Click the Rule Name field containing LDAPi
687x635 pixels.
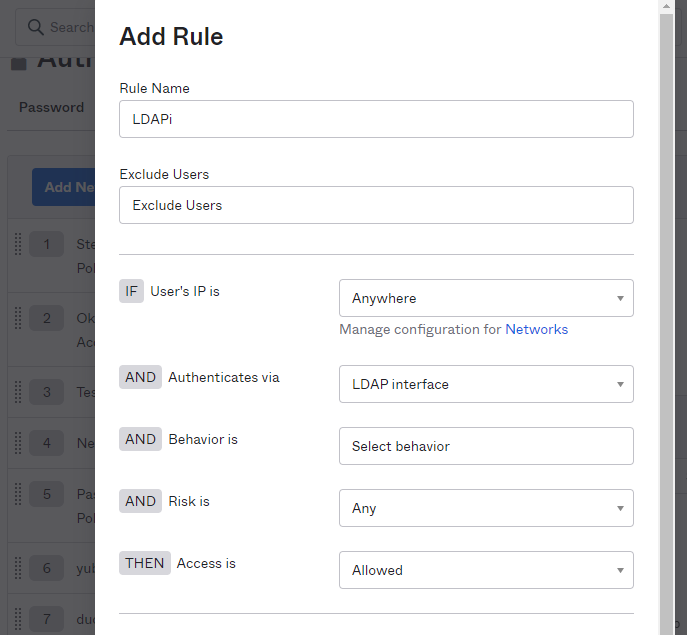pyautogui.click(x=376, y=119)
